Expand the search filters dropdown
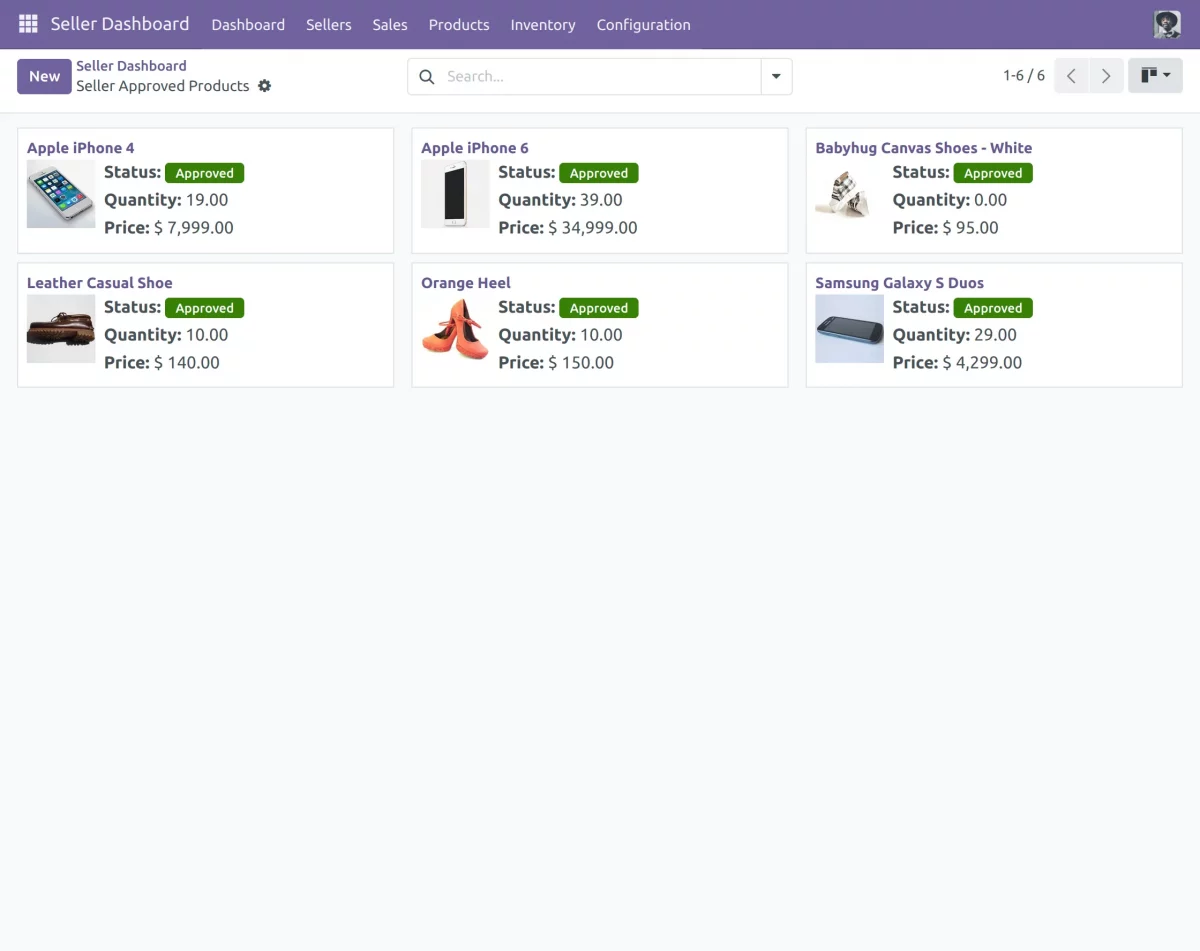The width and height of the screenshot is (1200, 951). 776,76
